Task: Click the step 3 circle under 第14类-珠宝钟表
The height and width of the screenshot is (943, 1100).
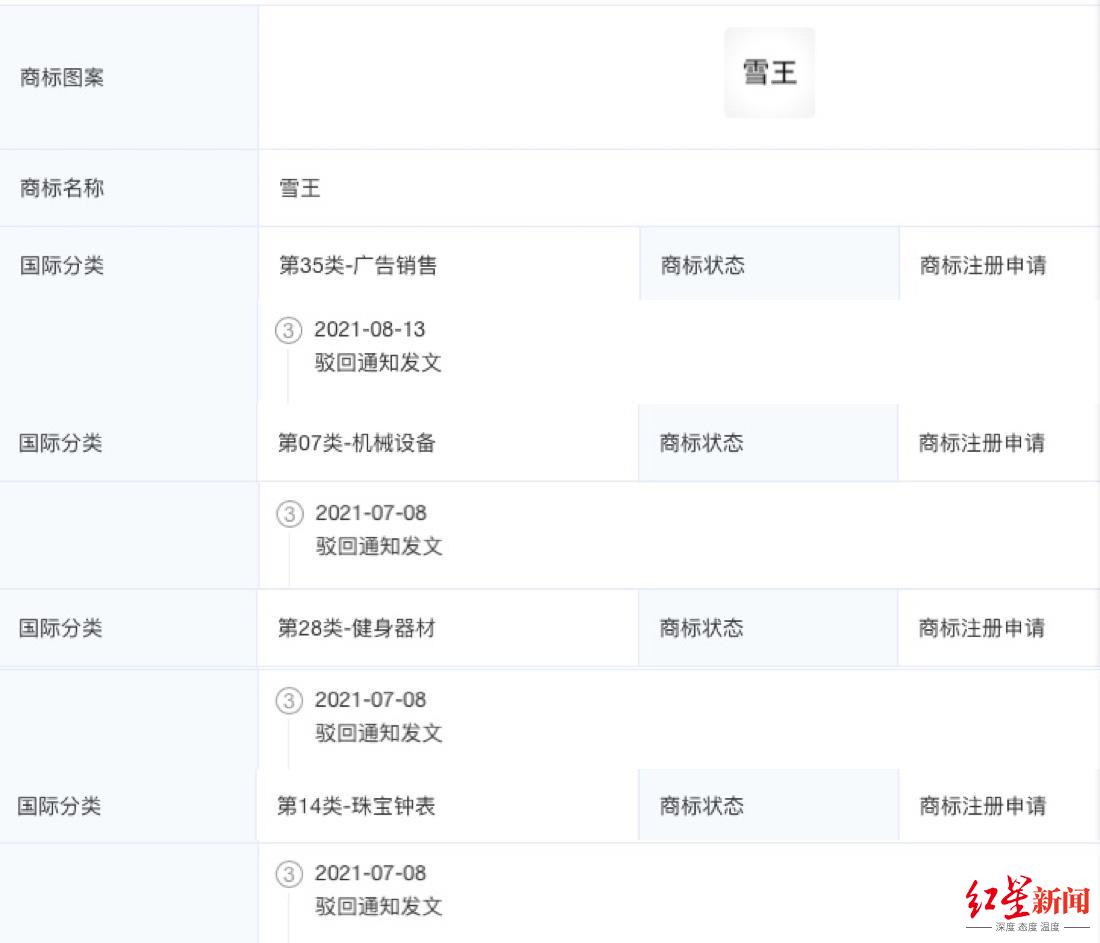Action: click(288, 874)
